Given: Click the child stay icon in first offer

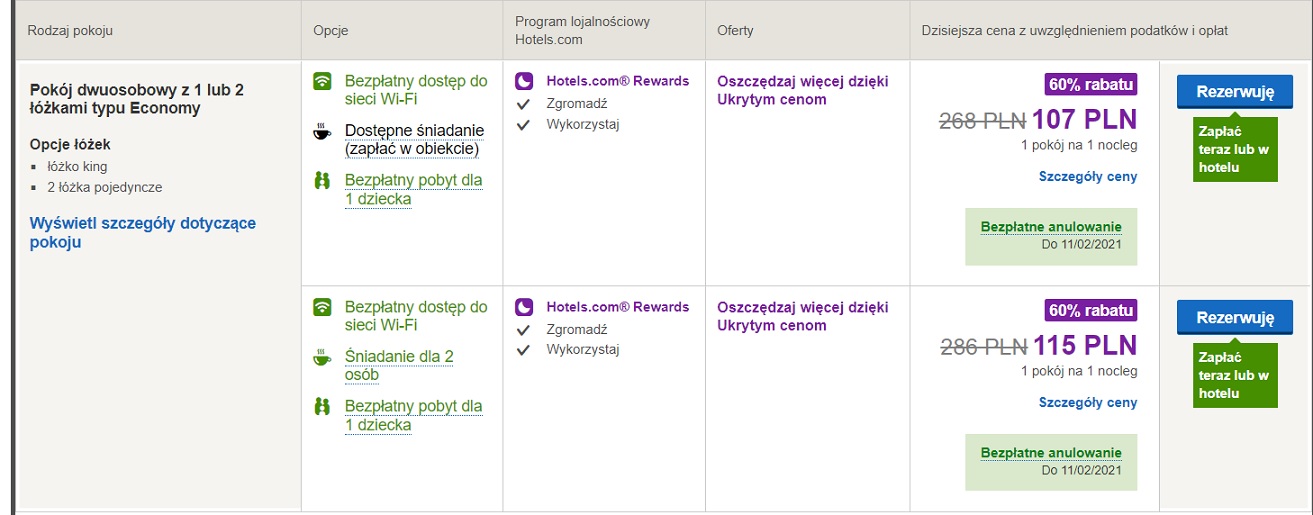Looking at the screenshot, I should click(x=322, y=181).
